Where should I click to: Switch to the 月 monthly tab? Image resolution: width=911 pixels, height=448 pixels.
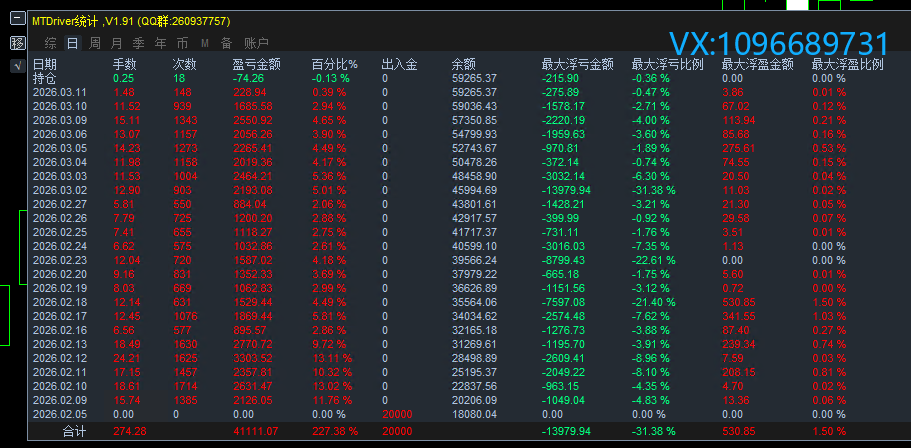116,43
